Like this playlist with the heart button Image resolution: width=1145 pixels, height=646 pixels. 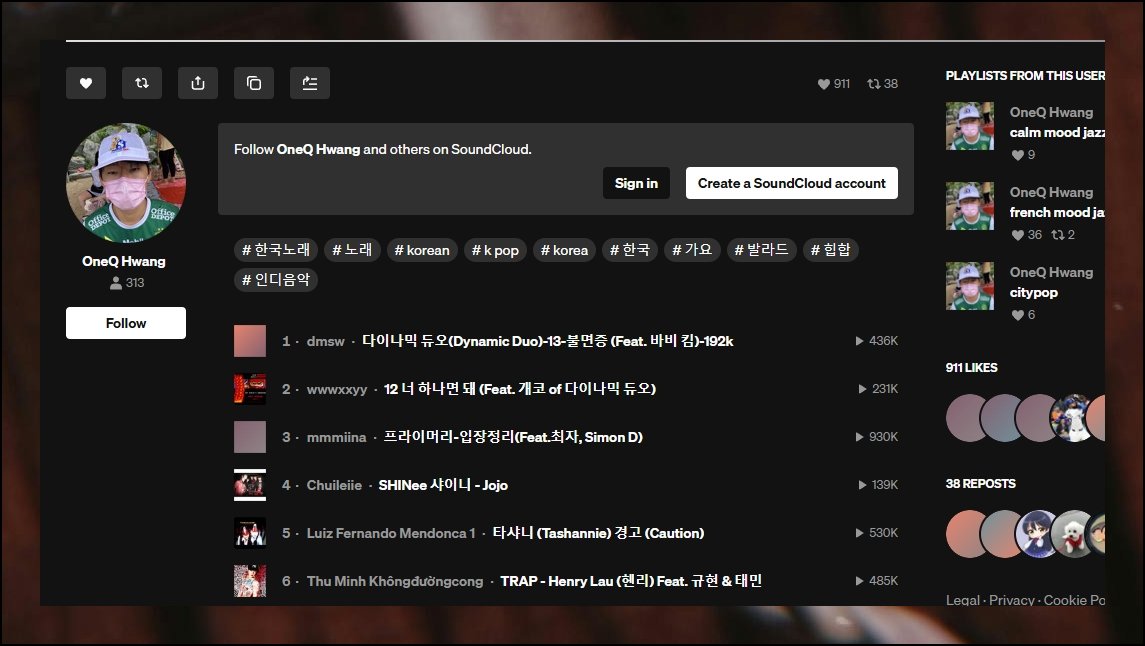click(x=85, y=83)
